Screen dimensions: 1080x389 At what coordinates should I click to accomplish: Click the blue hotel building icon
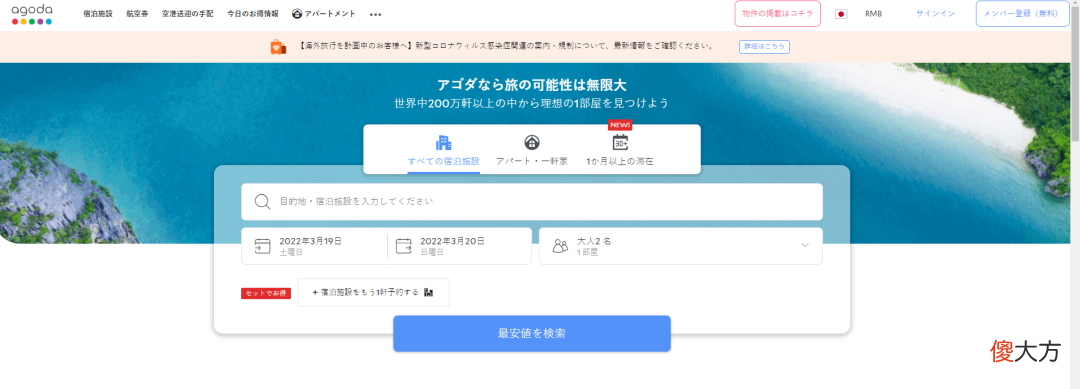tap(444, 143)
